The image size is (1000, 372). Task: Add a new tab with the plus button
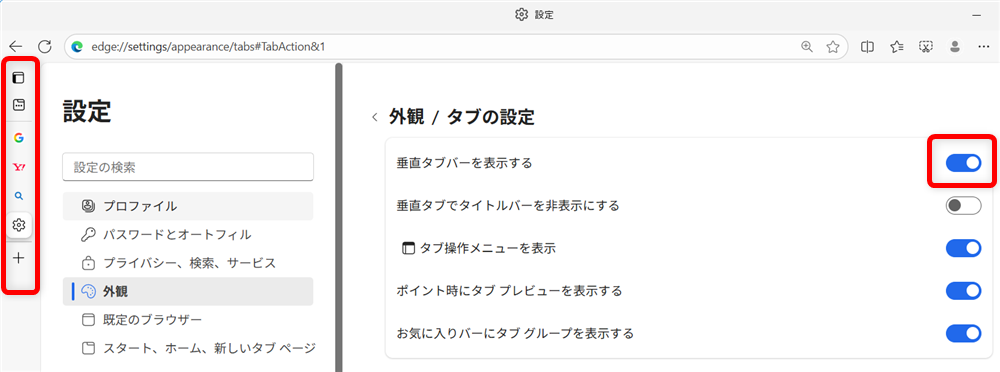click(x=18, y=258)
